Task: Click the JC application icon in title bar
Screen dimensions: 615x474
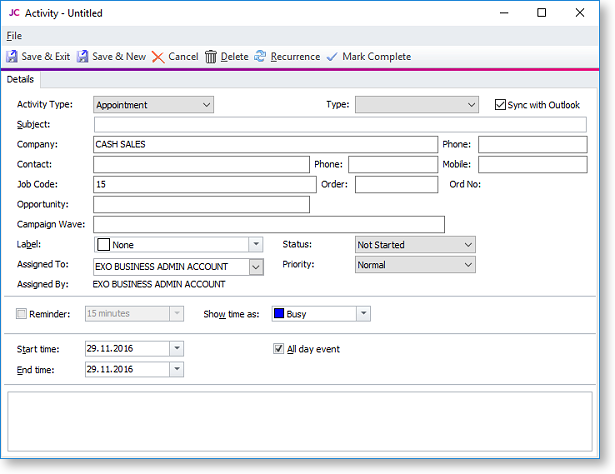Action: 14,13
